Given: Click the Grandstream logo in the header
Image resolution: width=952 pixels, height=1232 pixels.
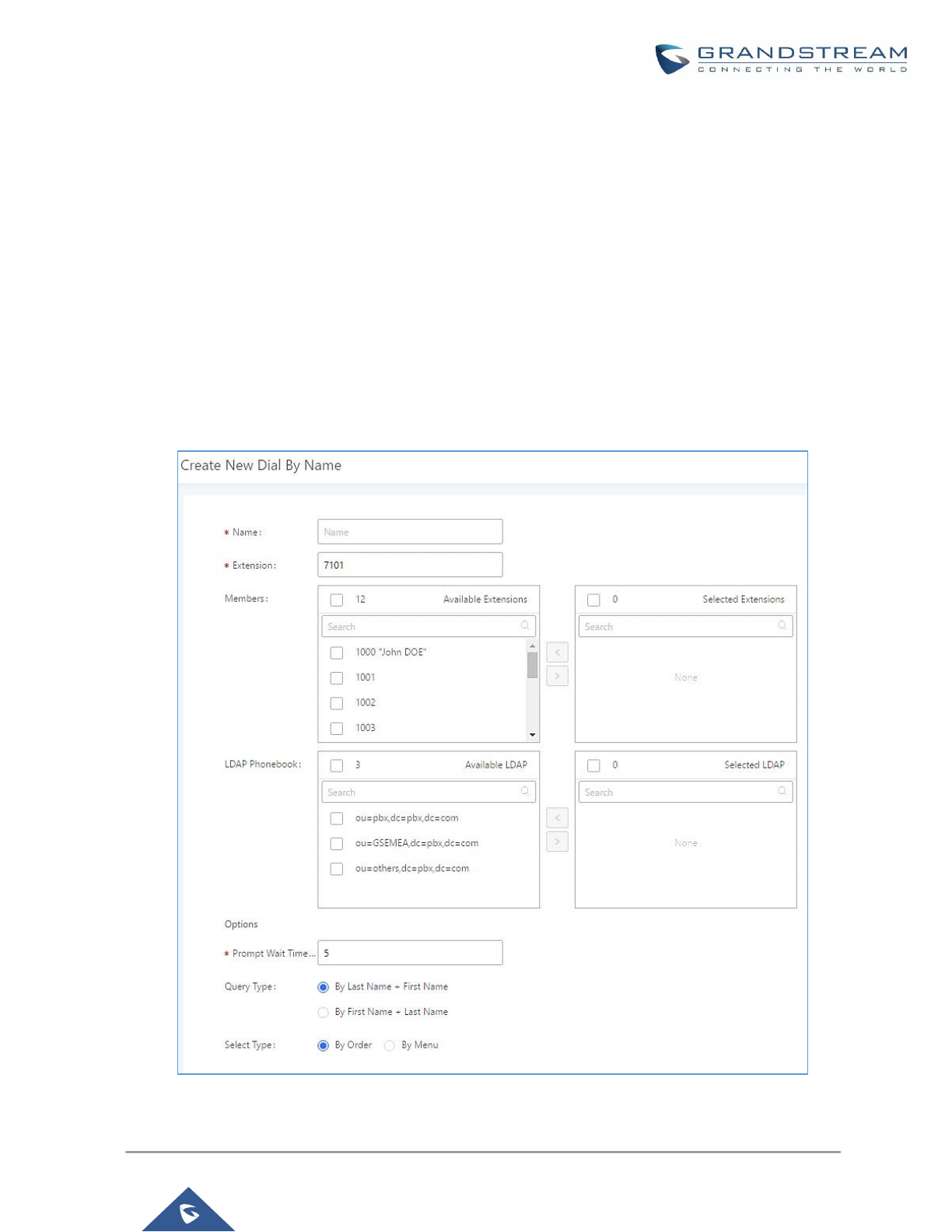Looking at the screenshot, I should click(781, 59).
